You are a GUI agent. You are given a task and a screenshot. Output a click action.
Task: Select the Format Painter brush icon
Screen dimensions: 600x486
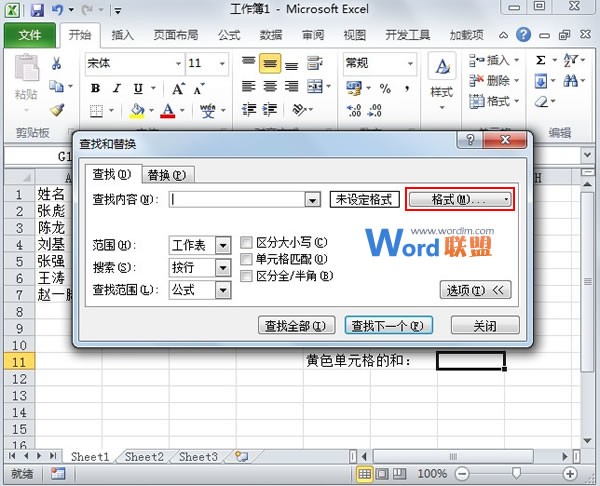pos(57,110)
